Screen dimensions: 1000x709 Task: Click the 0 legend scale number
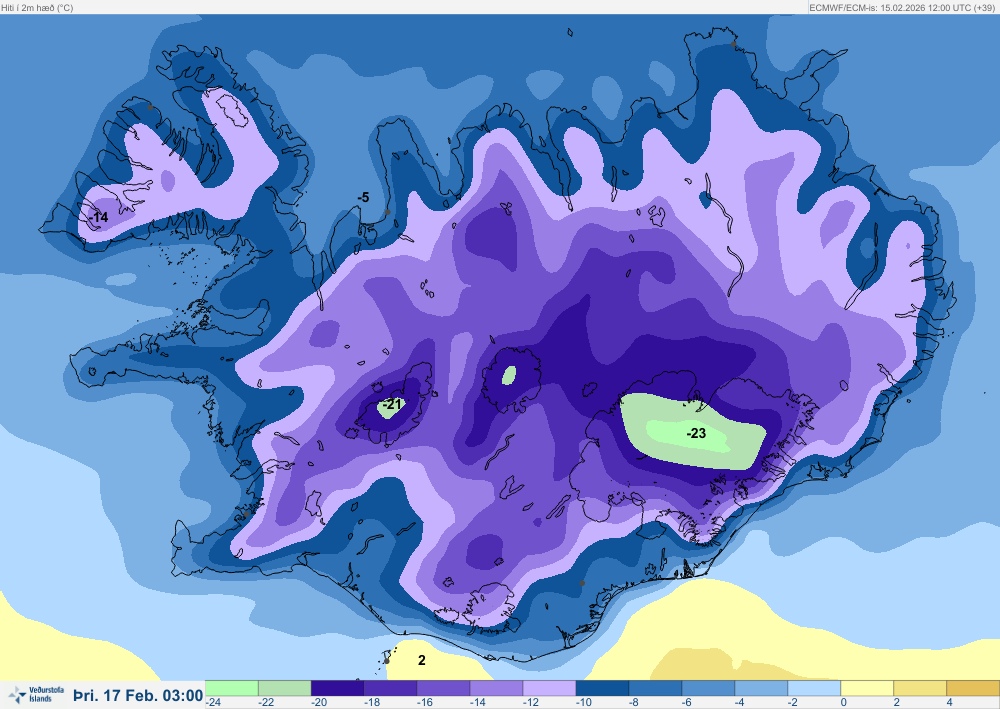tap(844, 703)
